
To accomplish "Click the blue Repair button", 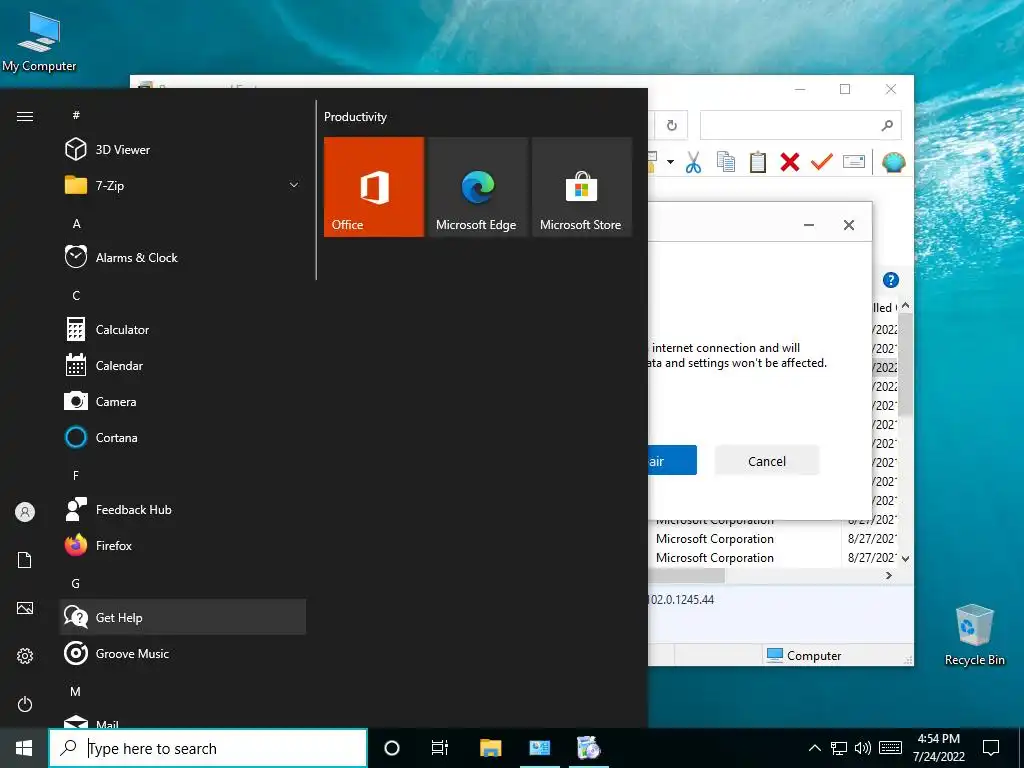I will (673, 461).
